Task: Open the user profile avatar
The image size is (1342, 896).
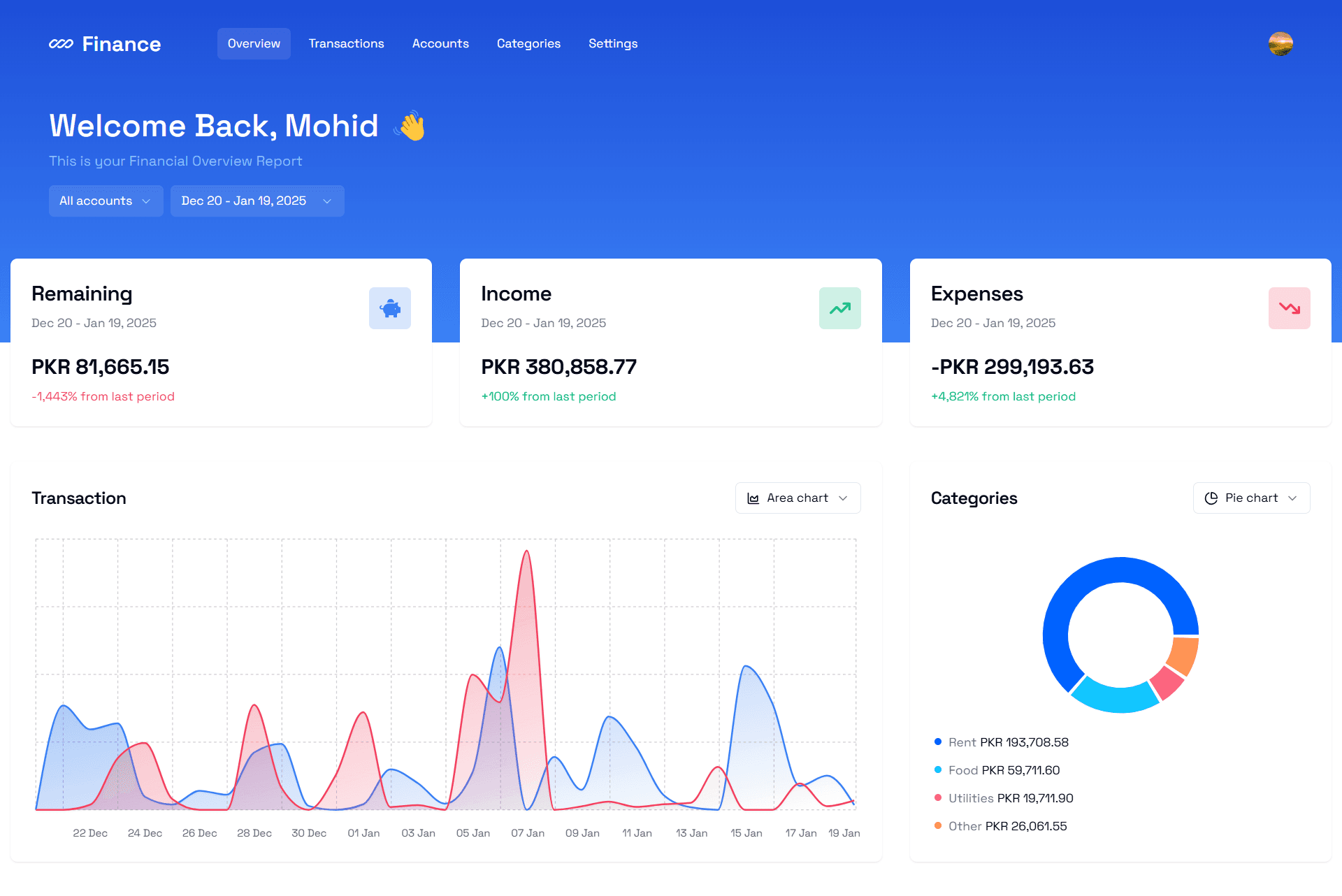Action: click(1280, 43)
